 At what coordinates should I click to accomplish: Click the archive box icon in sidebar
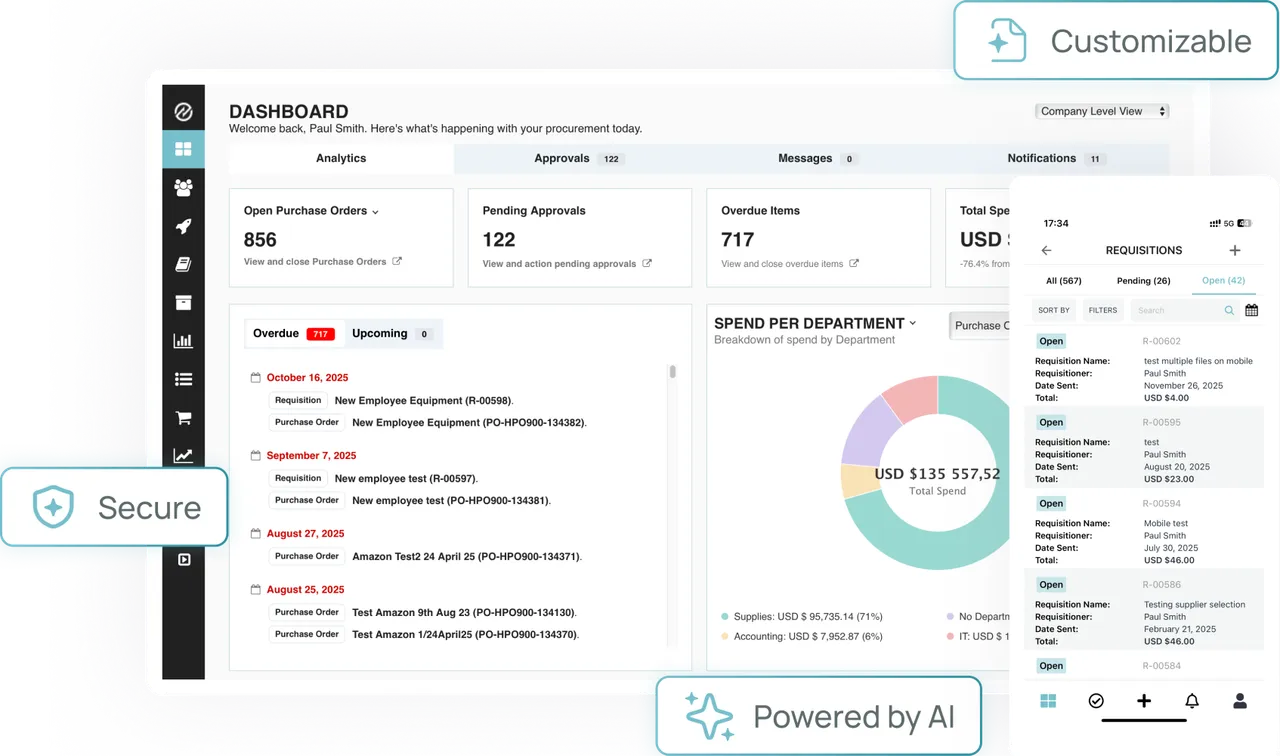pos(183,302)
